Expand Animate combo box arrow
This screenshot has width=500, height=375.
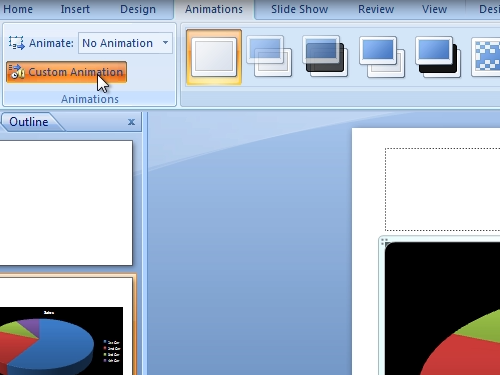(x=165, y=43)
